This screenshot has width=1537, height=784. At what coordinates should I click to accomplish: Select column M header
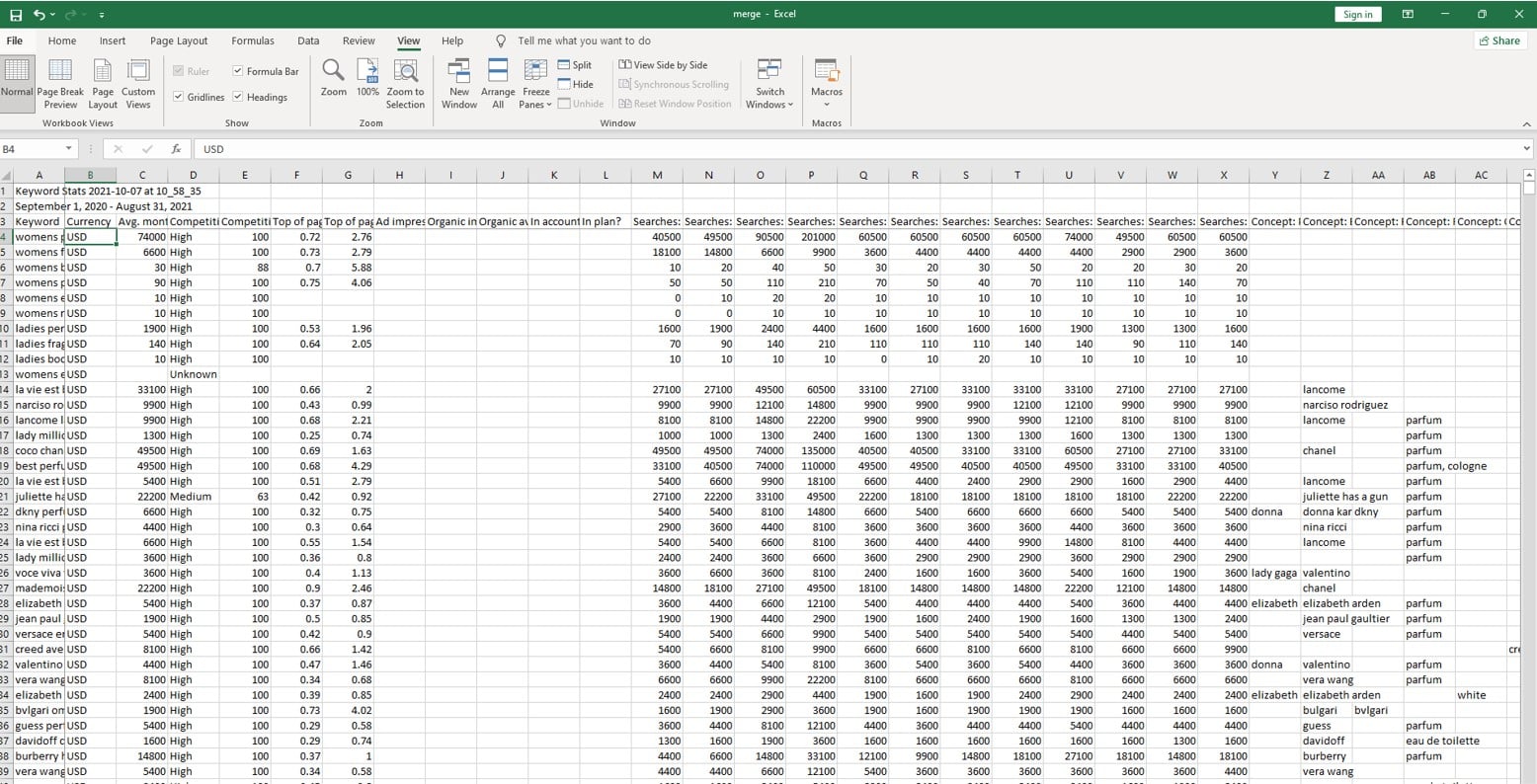[657, 175]
